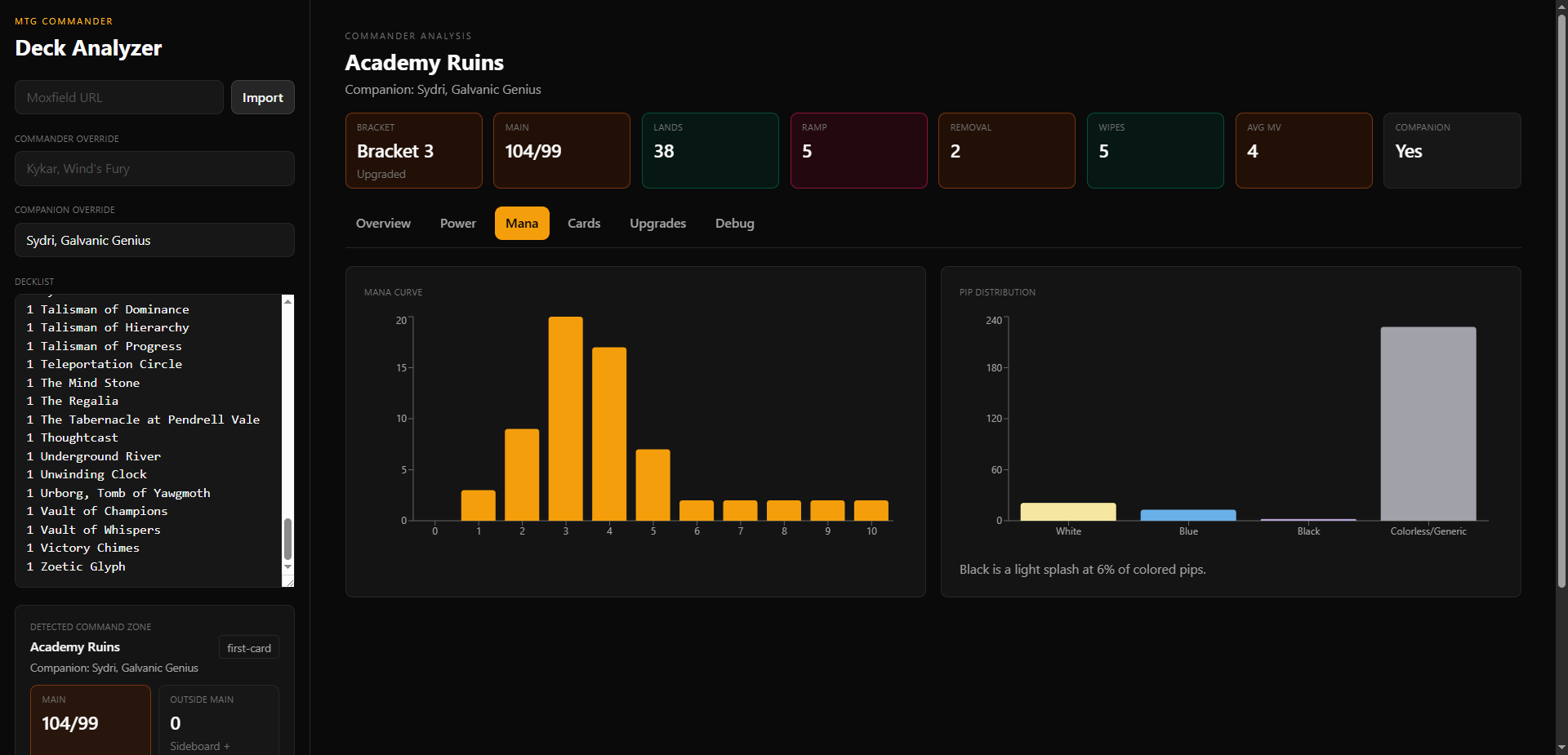Click the 2-mana bar in mana curve
Viewport: 1568px width, 755px height.
[522, 474]
